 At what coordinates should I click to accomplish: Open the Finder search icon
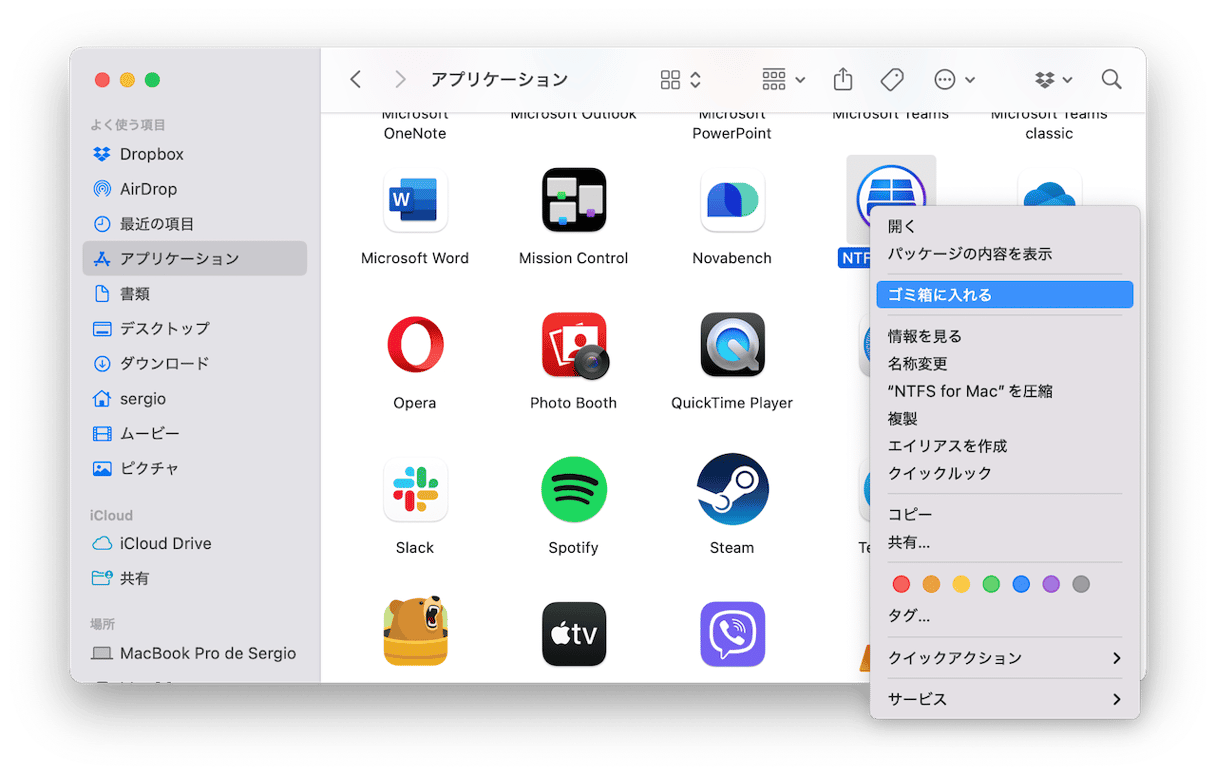point(1111,79)
